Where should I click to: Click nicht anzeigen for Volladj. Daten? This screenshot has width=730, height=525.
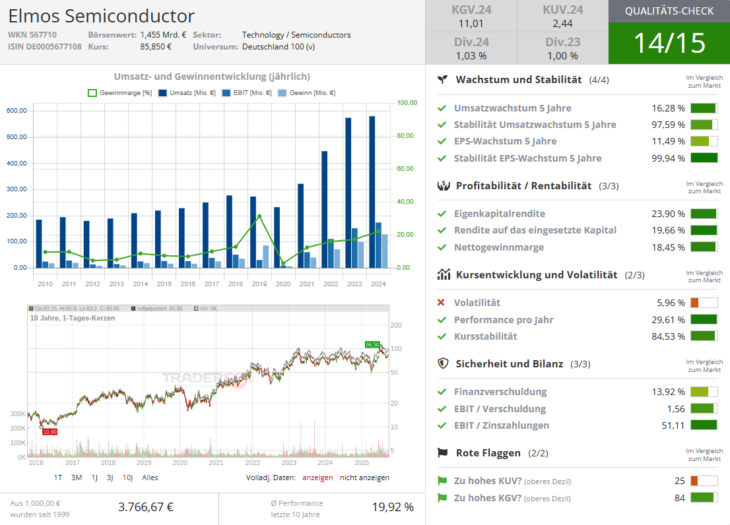click(365, 478)
